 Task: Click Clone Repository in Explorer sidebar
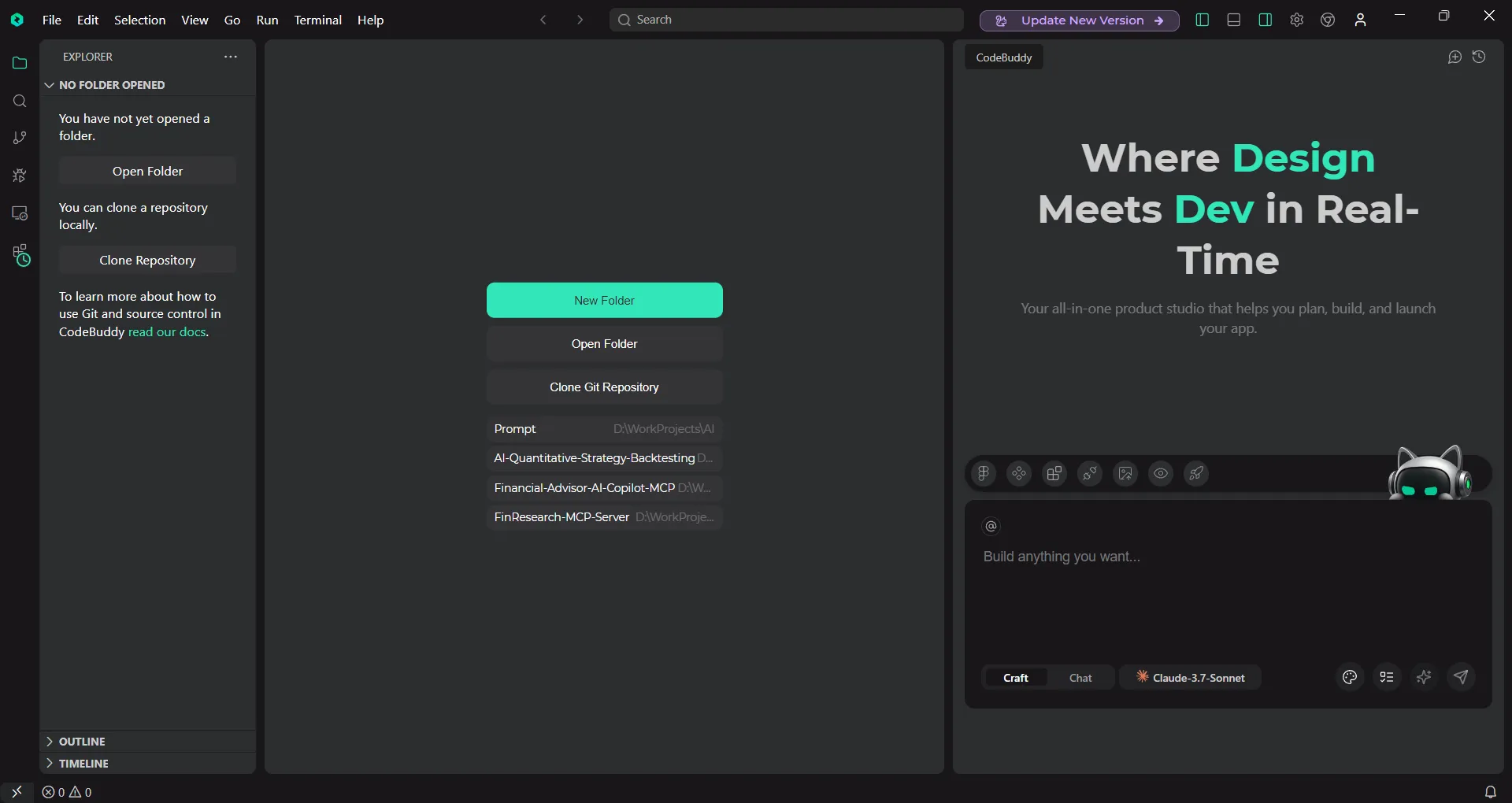click(x=147, y=260)
